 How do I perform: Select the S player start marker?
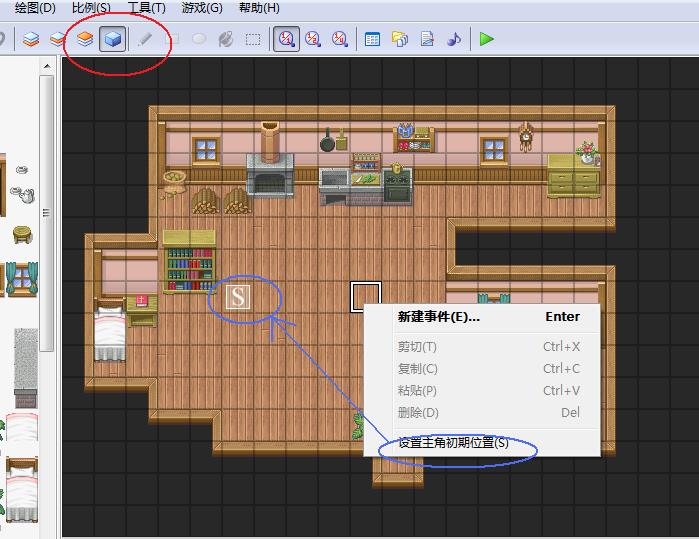point(238,296)
